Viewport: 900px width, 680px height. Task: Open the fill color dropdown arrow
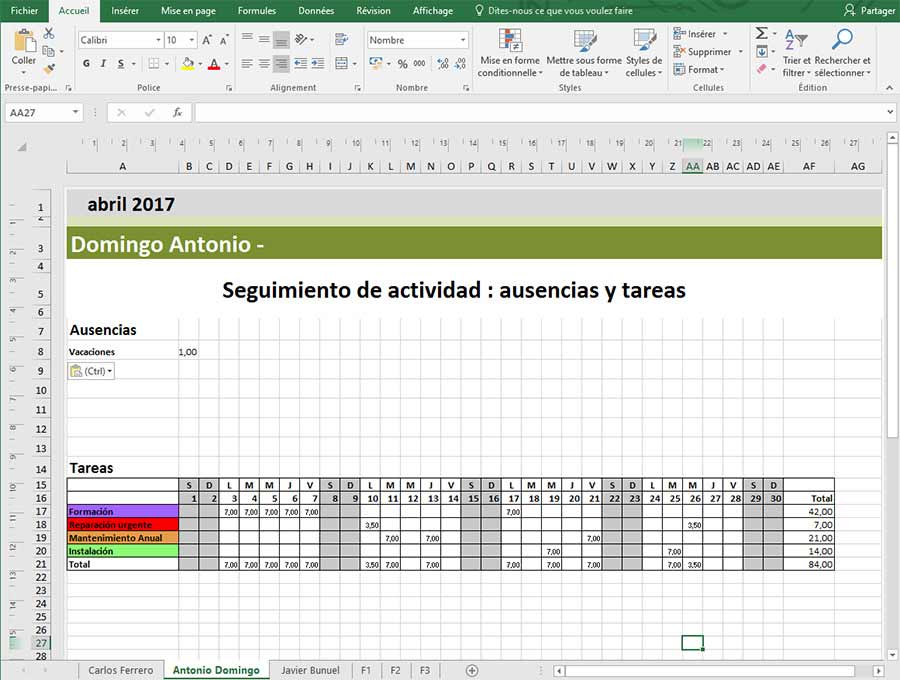pyautogui.click(x=200, y=64)
